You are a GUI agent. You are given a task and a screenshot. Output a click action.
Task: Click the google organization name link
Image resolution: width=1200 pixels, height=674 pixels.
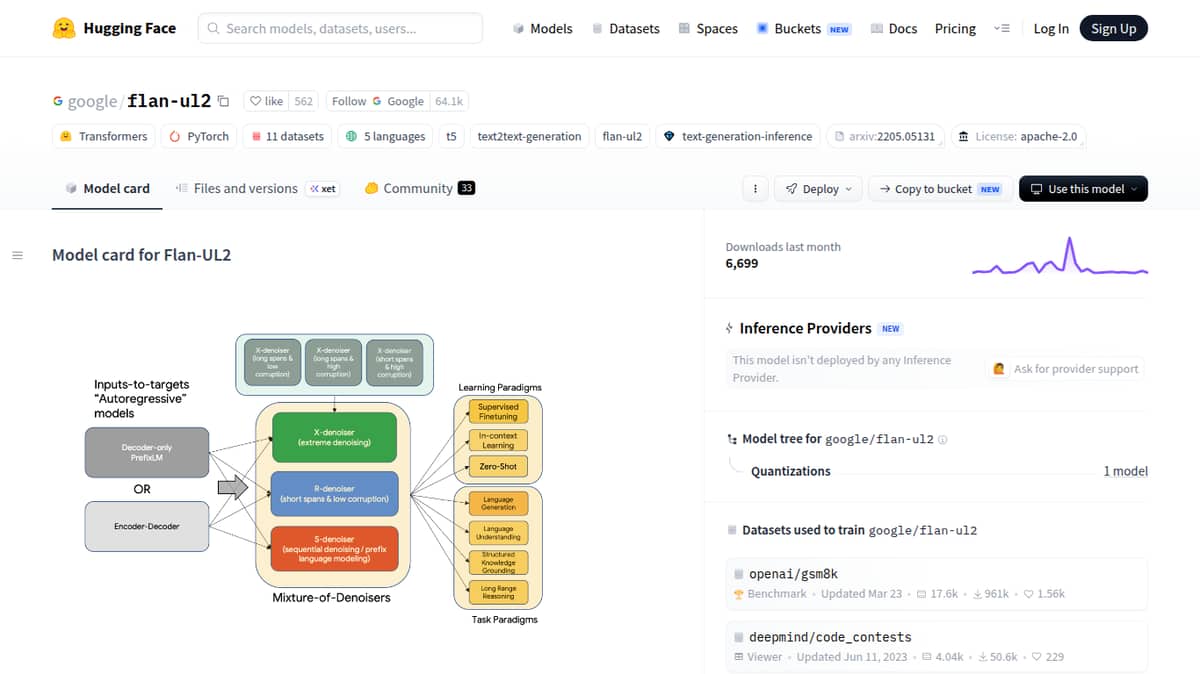(x=93, y=101)
